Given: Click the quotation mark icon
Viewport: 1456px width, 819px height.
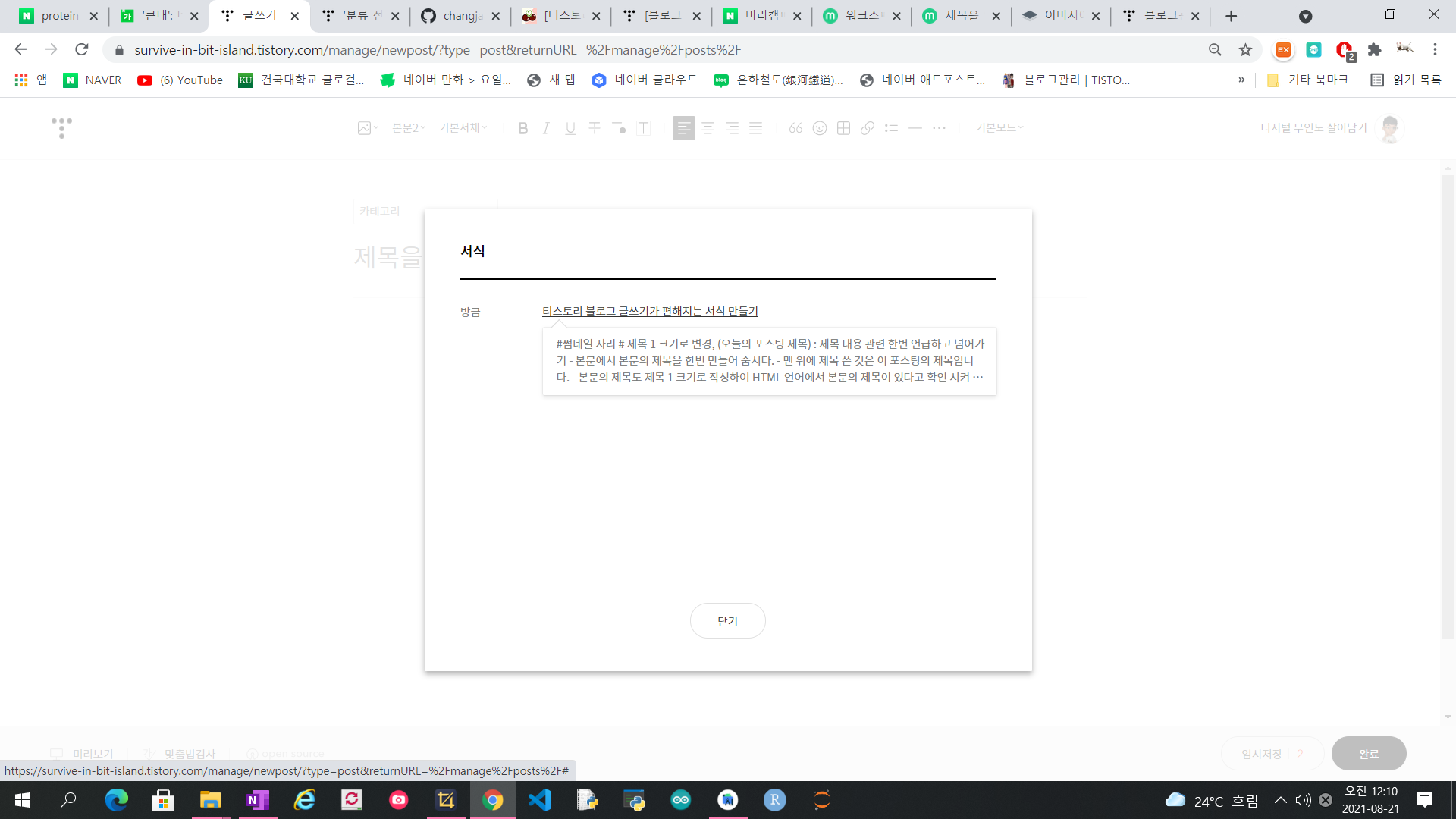Looking at the screenshot, I should coord(795,128).
